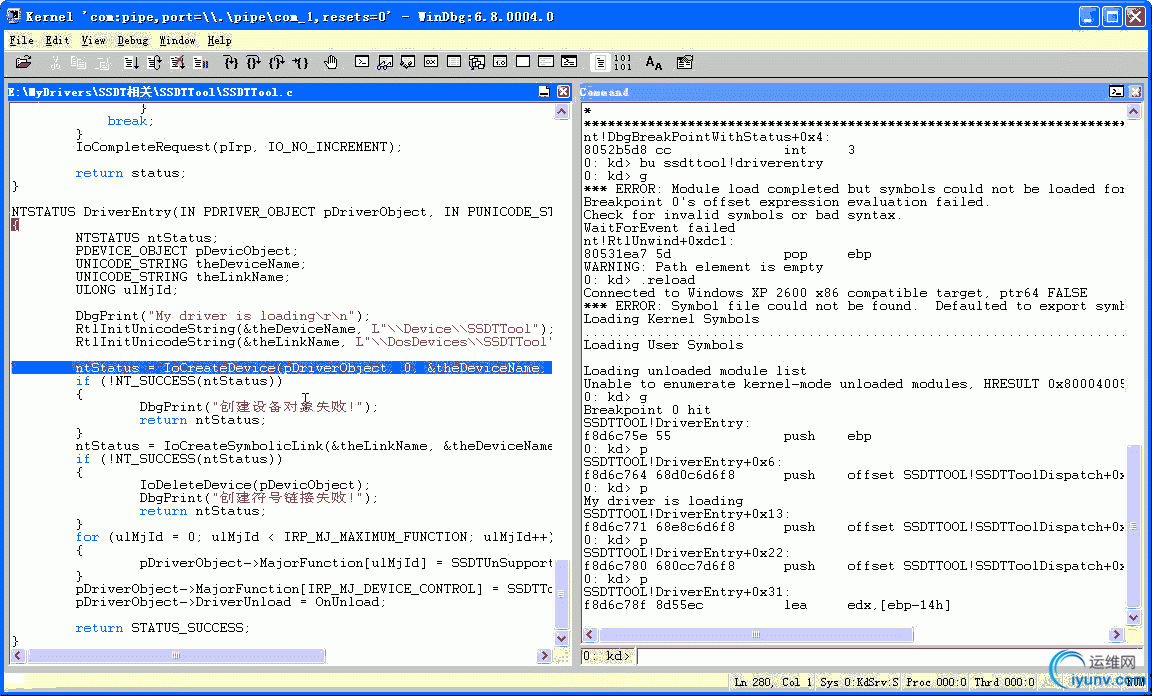Click the source window's up scroll arrow

[x=562, y=112]
